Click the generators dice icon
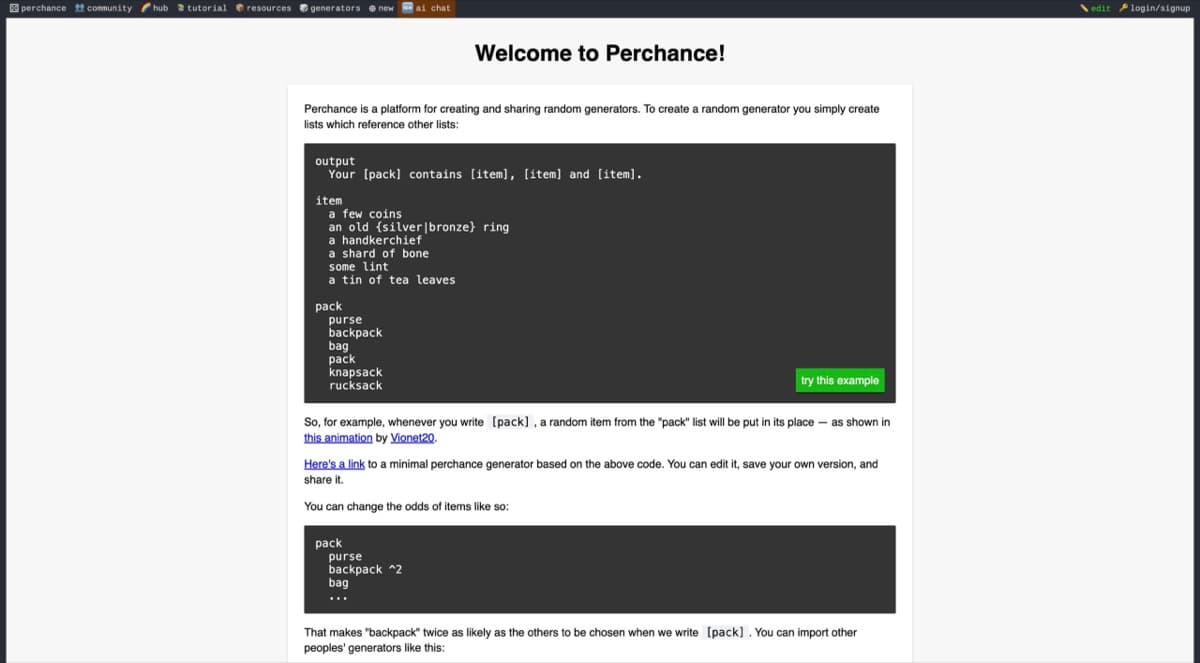The image size is (1200, 663). 304,8
